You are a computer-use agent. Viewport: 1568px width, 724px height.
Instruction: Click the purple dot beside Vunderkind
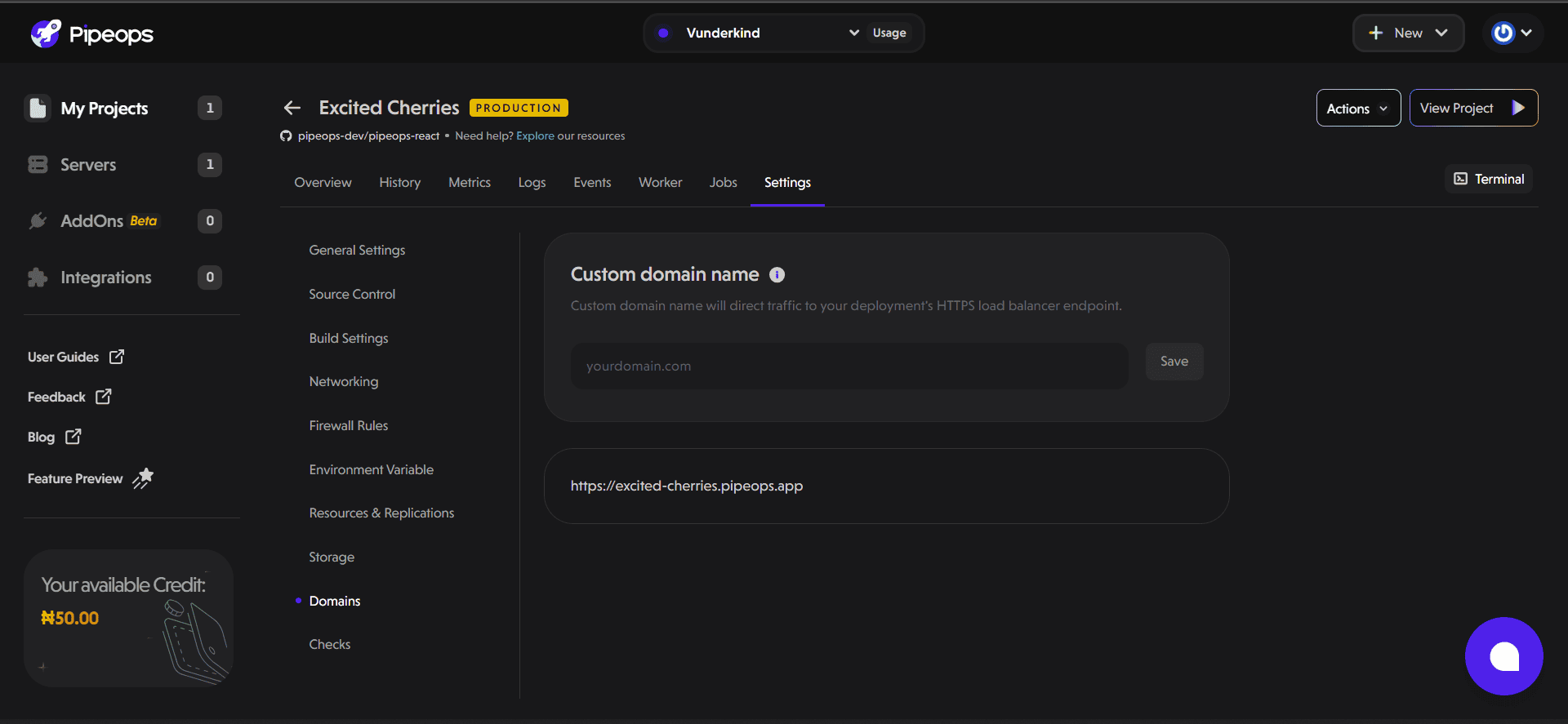tap(663, 33)
